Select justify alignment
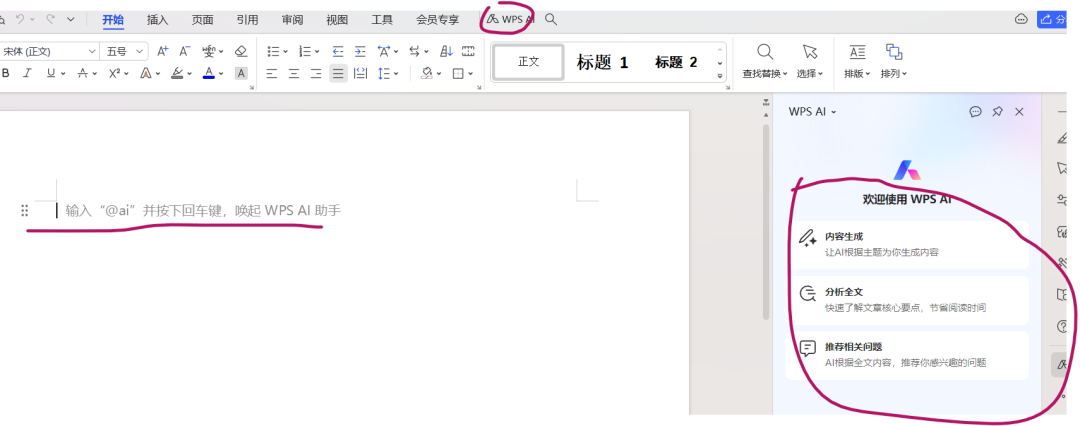This screenshot has width=1080, height=426. (x=338, y=73)
